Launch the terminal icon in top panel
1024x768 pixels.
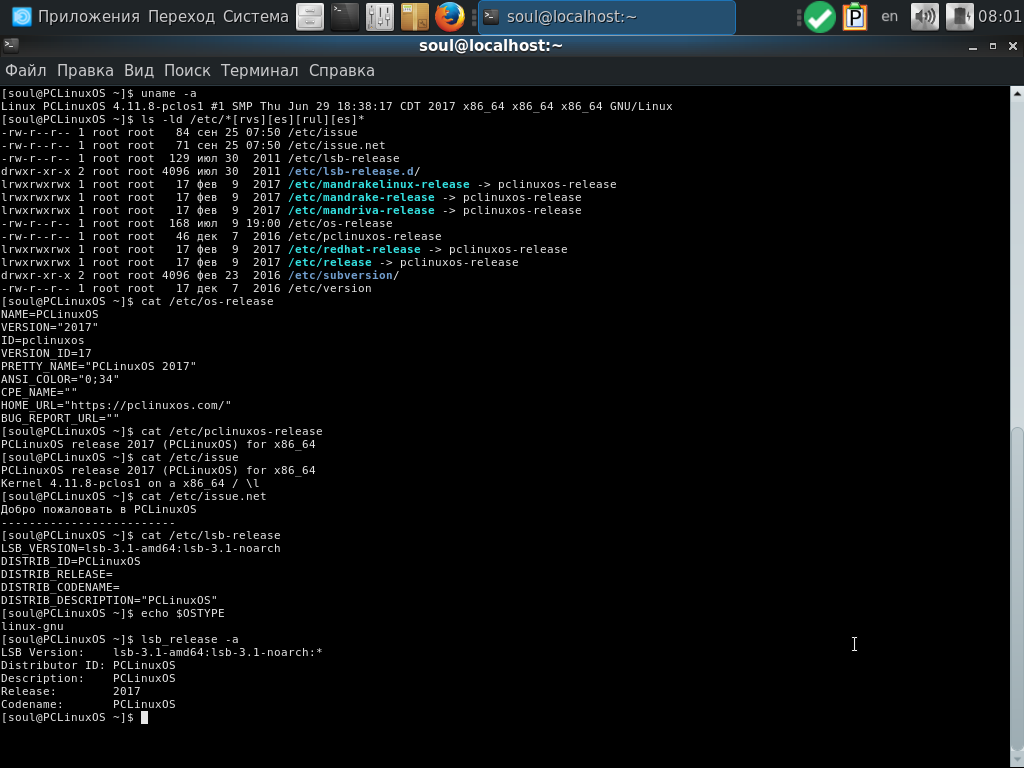[x=345, y=17]
